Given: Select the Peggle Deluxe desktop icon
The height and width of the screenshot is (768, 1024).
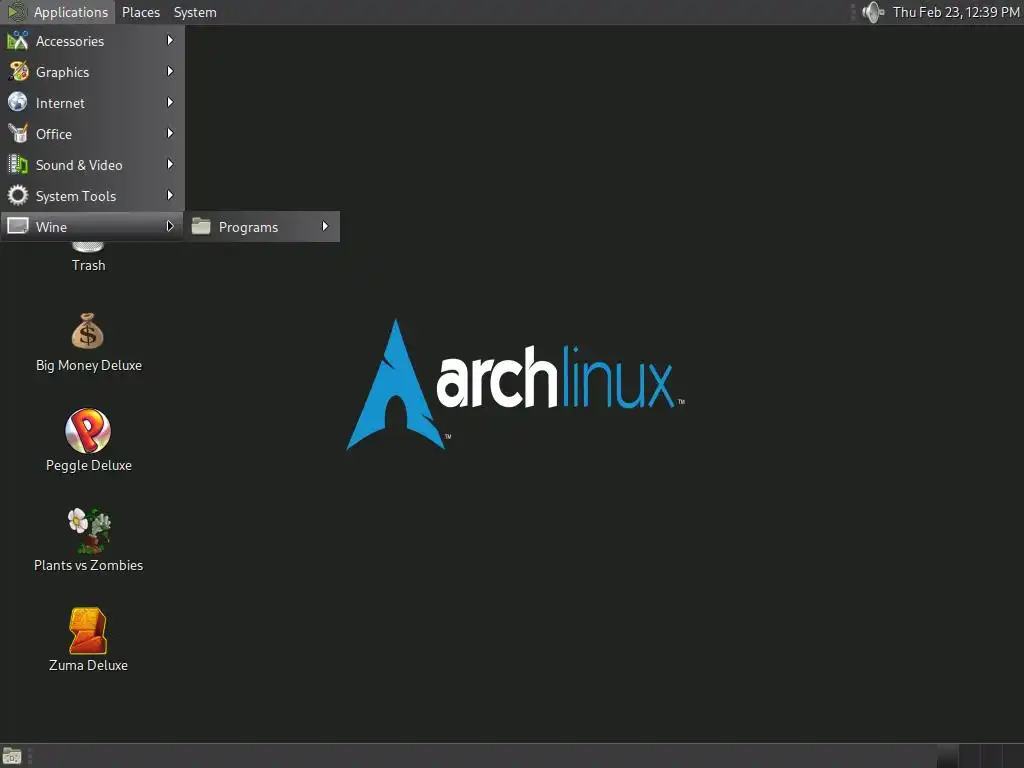Looking at the screenshot, I should click(88, 431).
